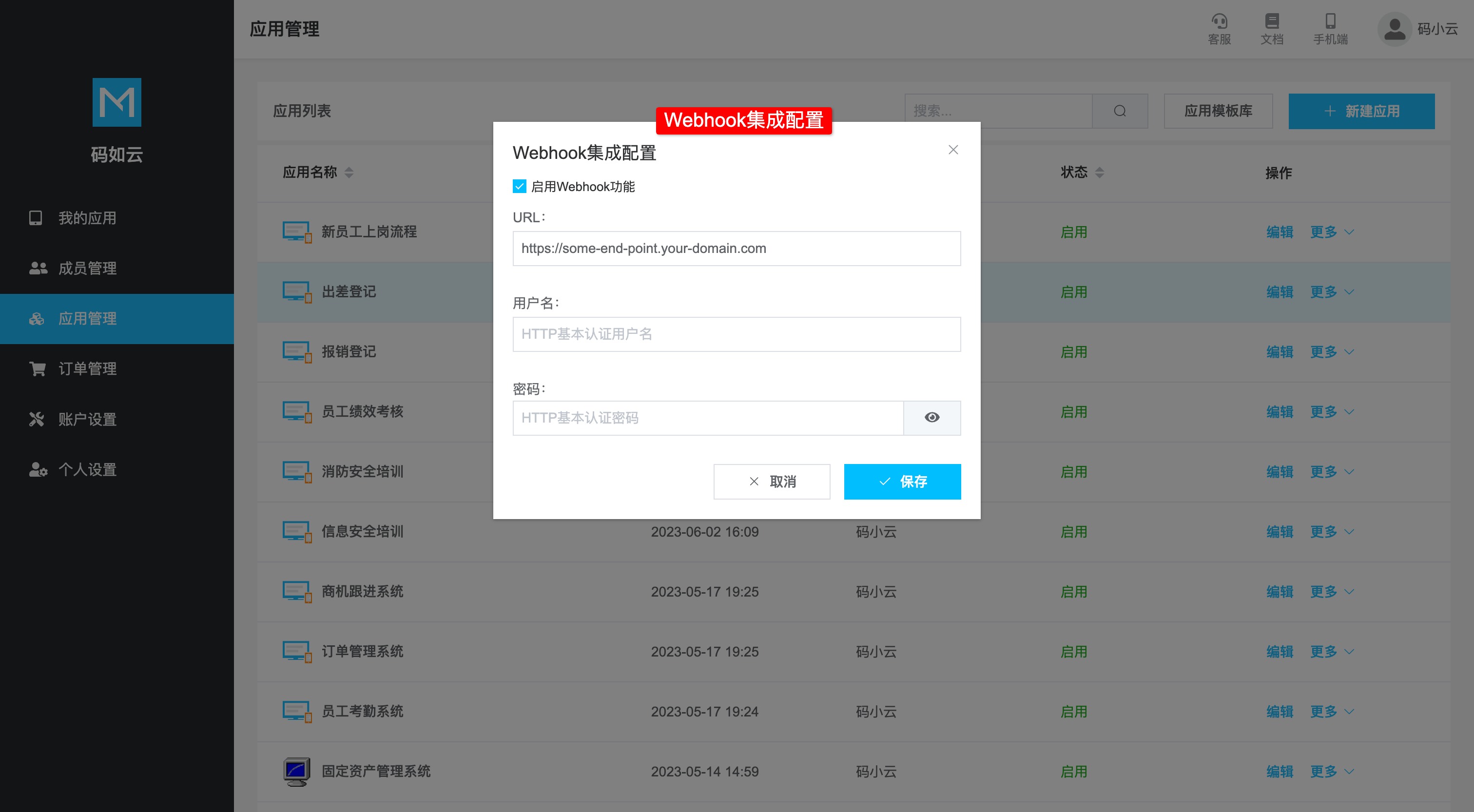
Task: Click the 消防安全培训 app icon
Action: 296,471
